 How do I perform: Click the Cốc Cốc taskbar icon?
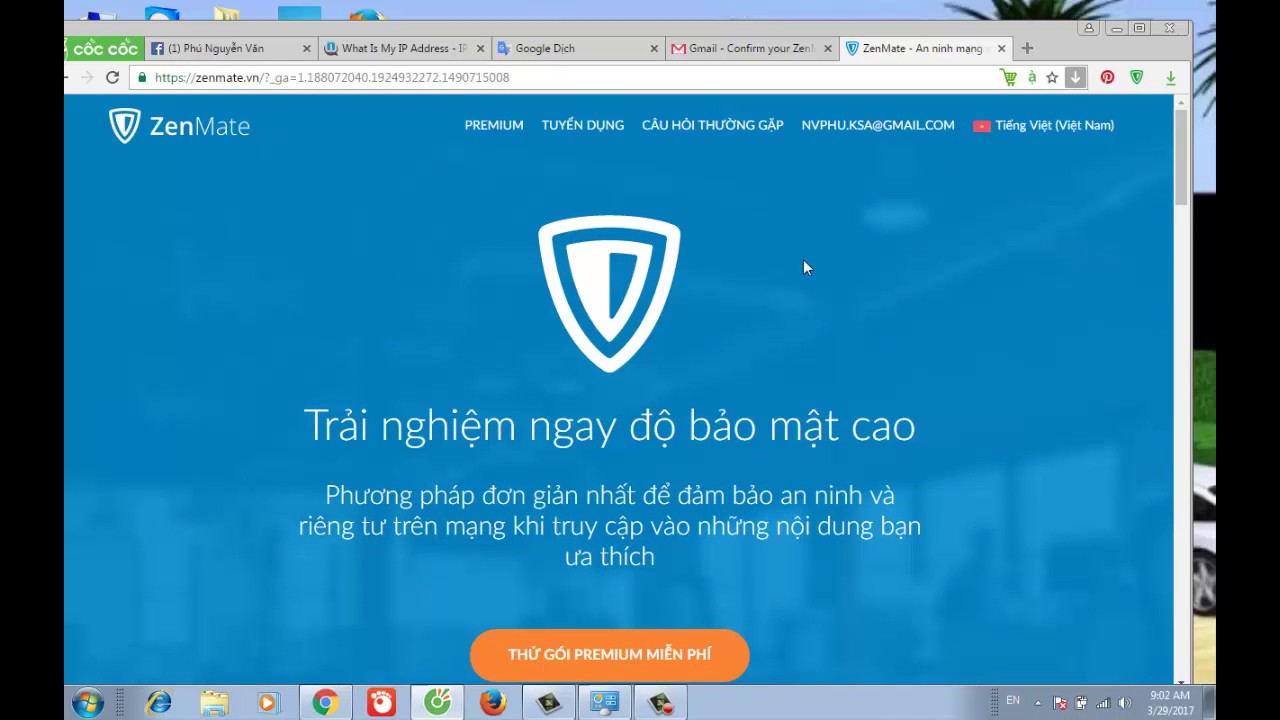click(x=437, y=703)
